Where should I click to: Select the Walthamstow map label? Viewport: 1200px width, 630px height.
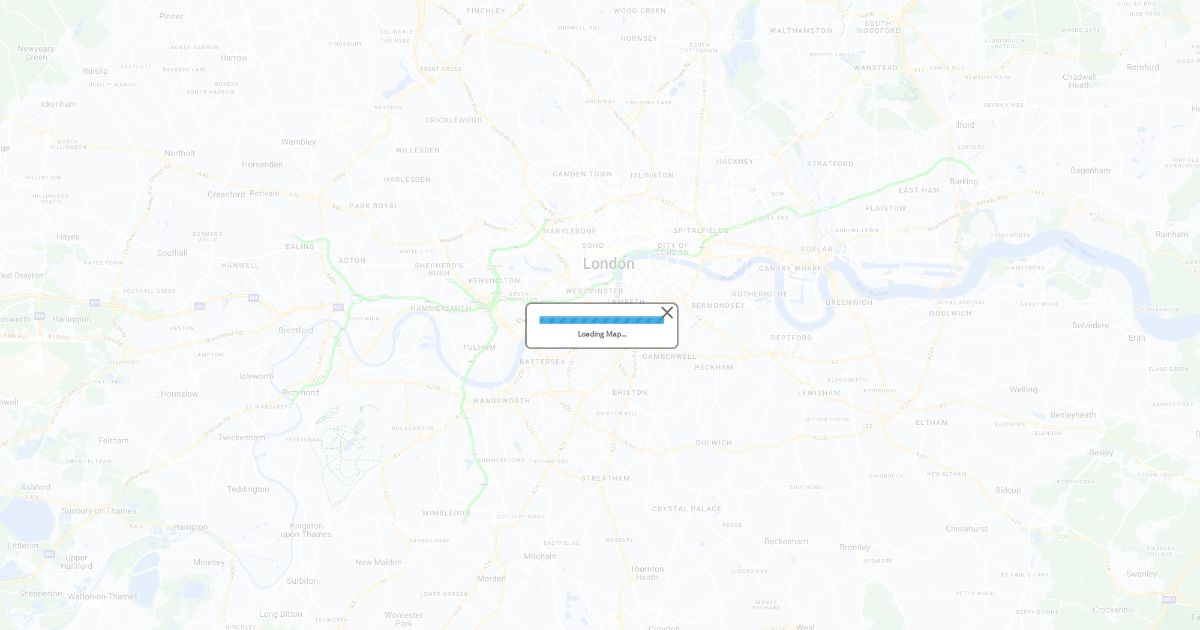[x=801, y=31]
